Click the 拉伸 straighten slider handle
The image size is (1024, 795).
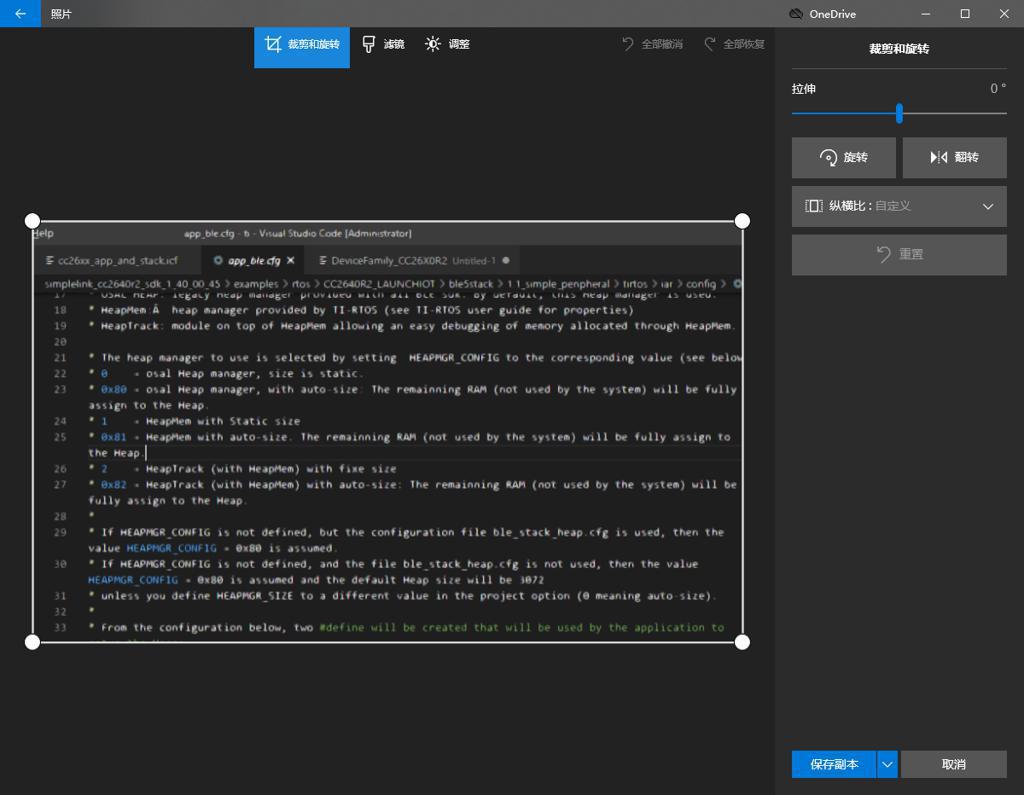(899, 113)
